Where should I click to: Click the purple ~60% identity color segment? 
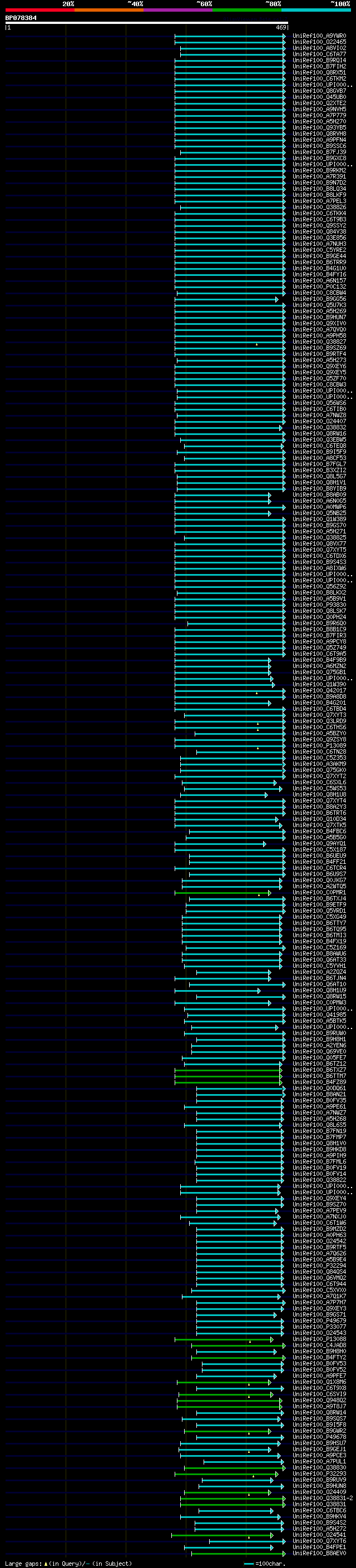point(179,10)
